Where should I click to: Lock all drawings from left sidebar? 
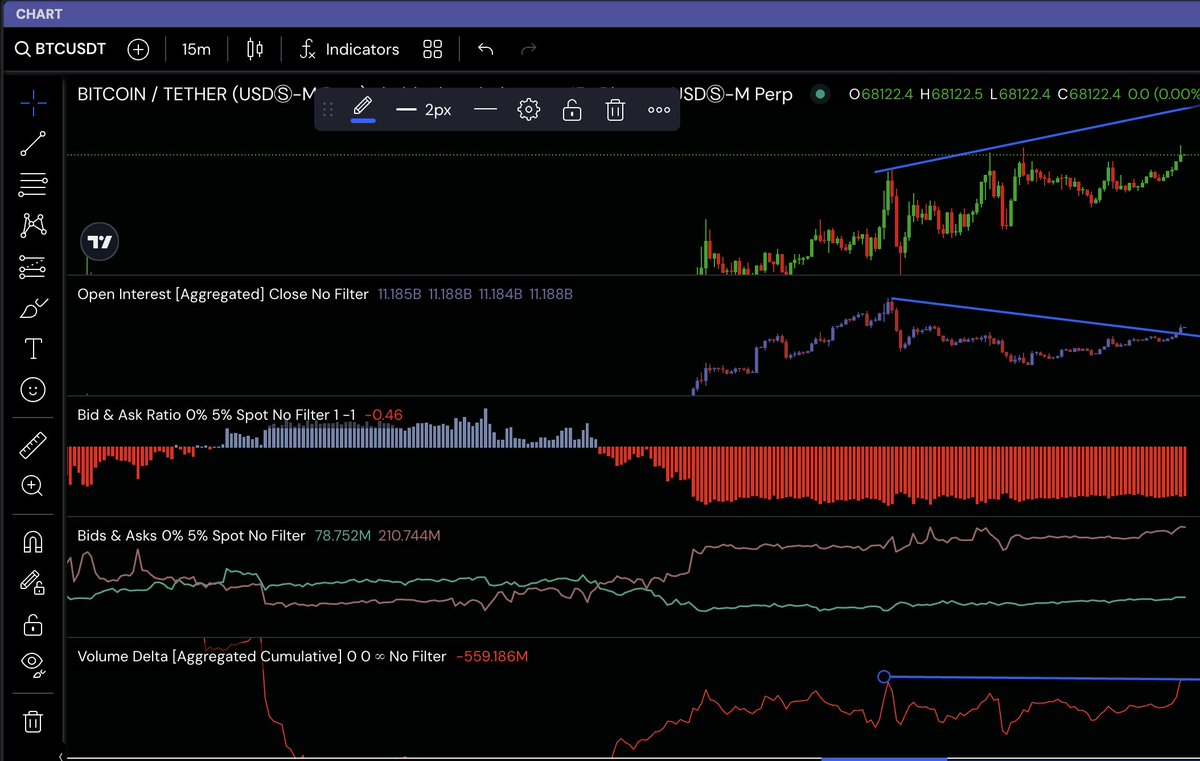click(x=33, y=625)
